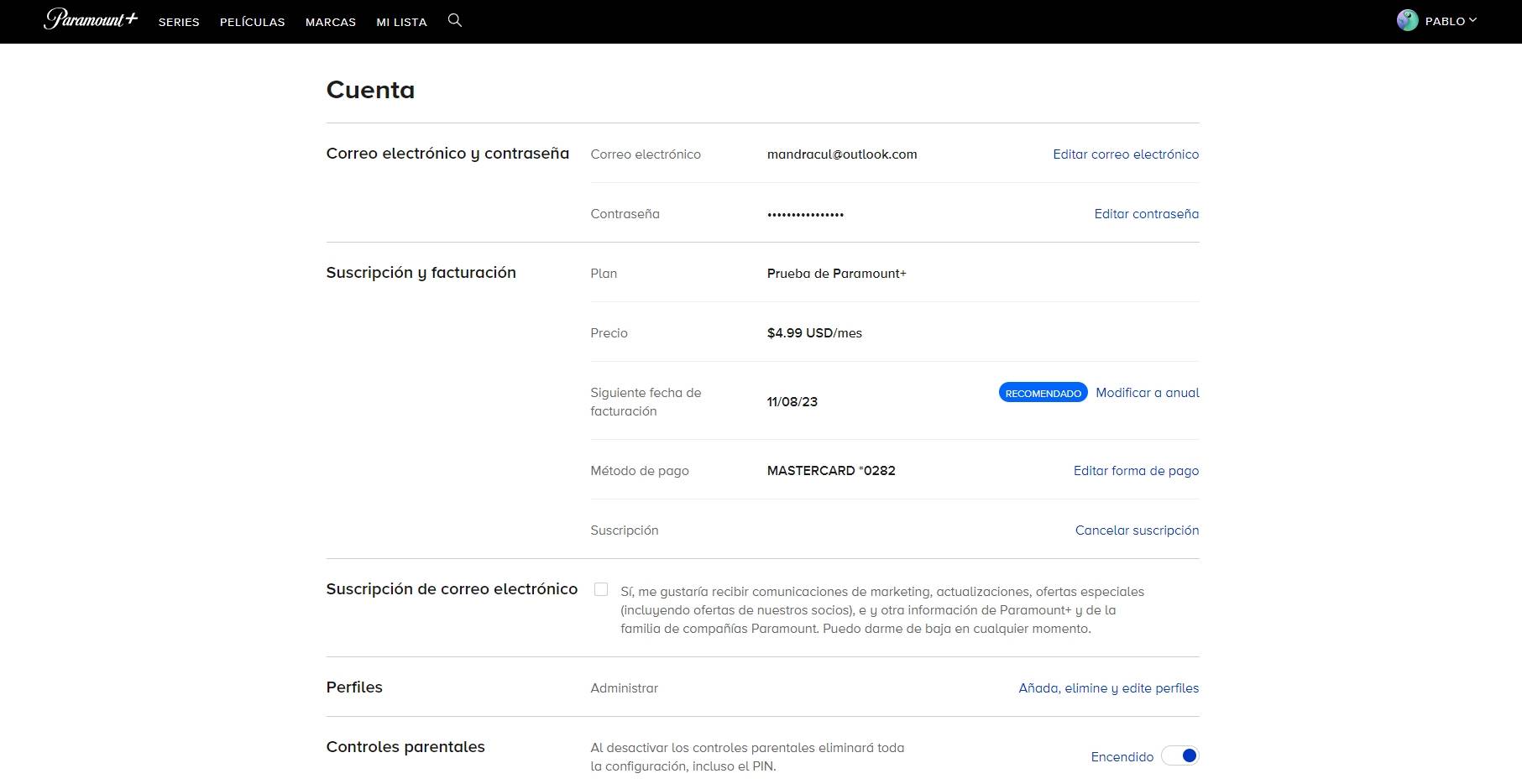Open the MARCAS menu item

(x=331, y=22)
